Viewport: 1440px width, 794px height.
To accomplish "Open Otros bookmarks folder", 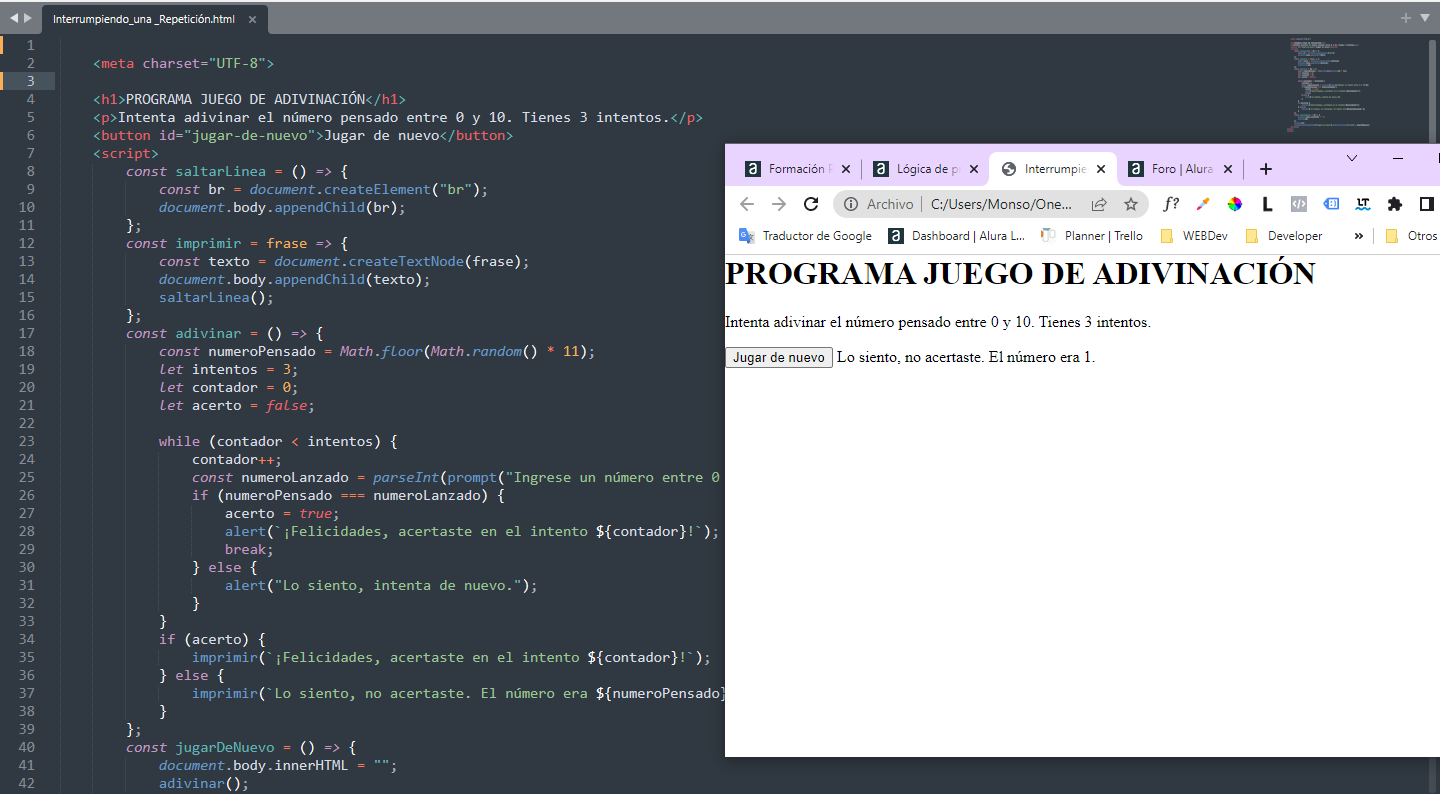I will [x=1411, y=236].
